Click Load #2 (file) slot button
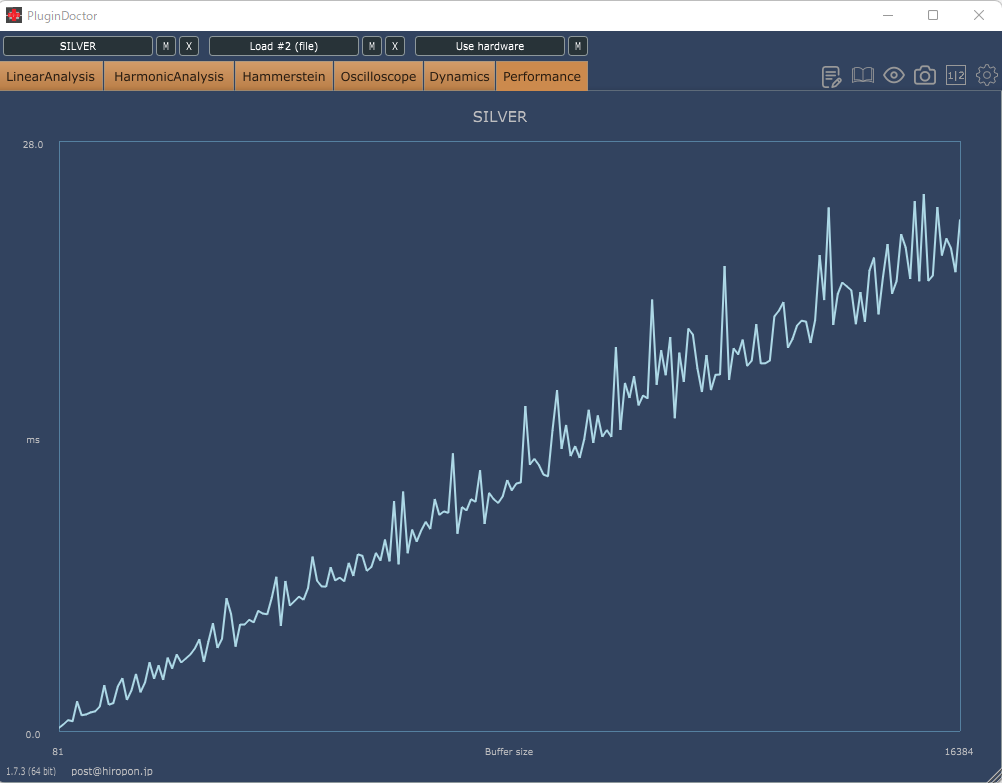Viewport: 1002px width, 783px height. tap(284, 46)
